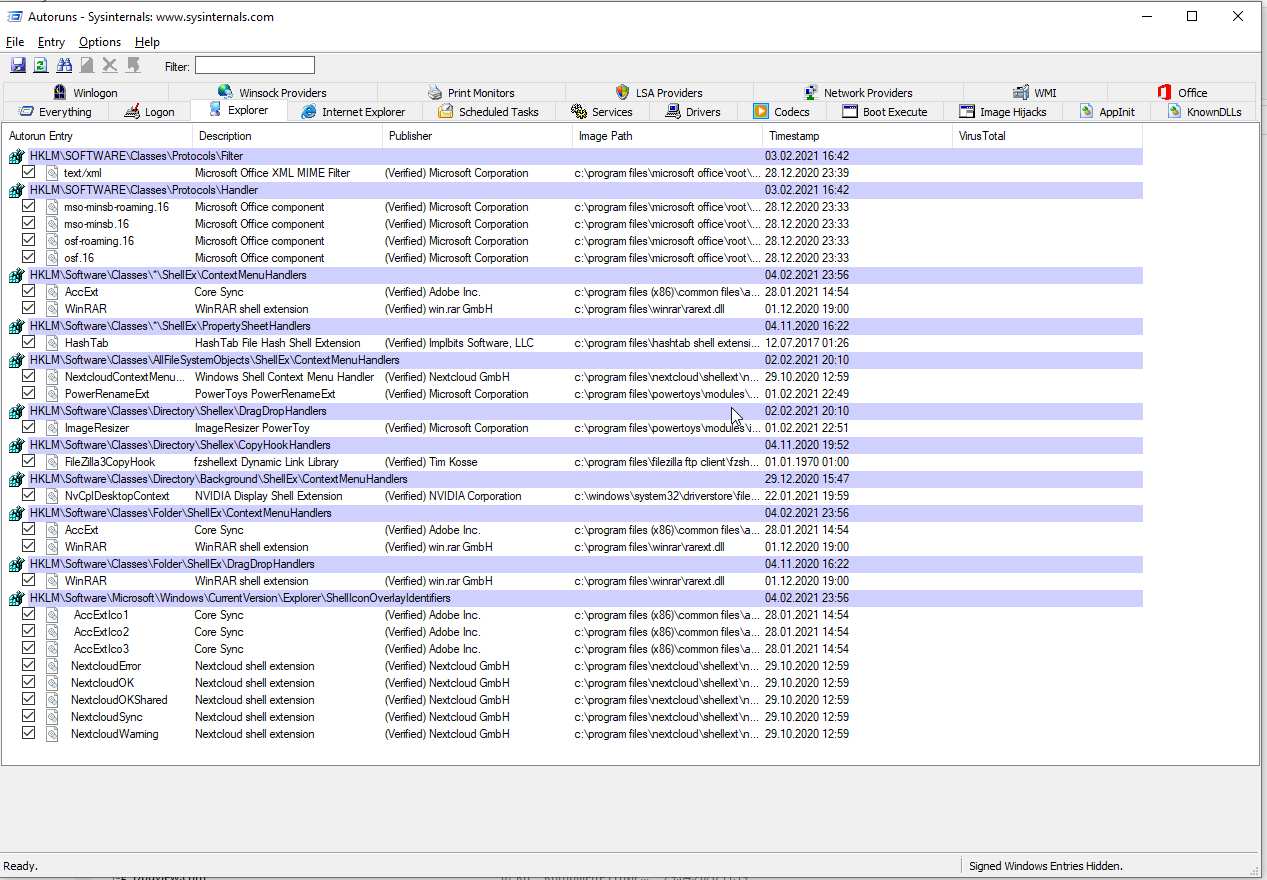Image resolution: width=1267 pixels, height=880 pixels.
Task: Click file icon next to FileZilla3CopyHook entry
Action: point(52,462)
